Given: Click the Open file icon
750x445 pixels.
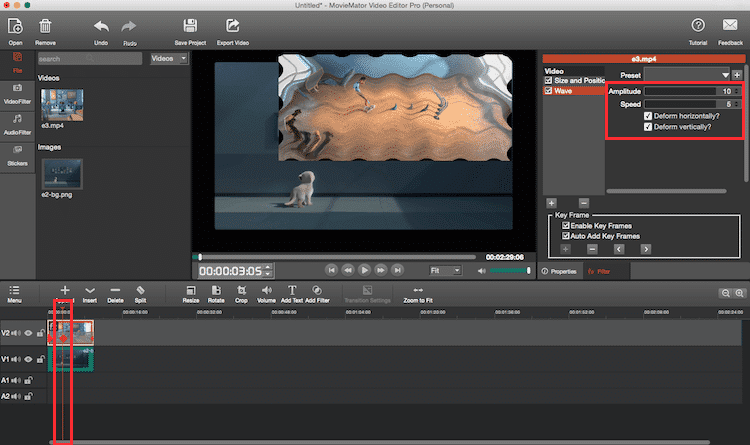Looking at the screenshot, I should click(15, 26).
